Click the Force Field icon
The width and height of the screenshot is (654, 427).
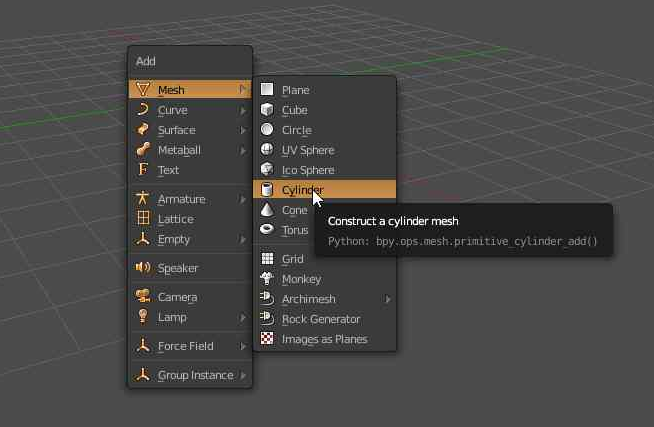143,346
